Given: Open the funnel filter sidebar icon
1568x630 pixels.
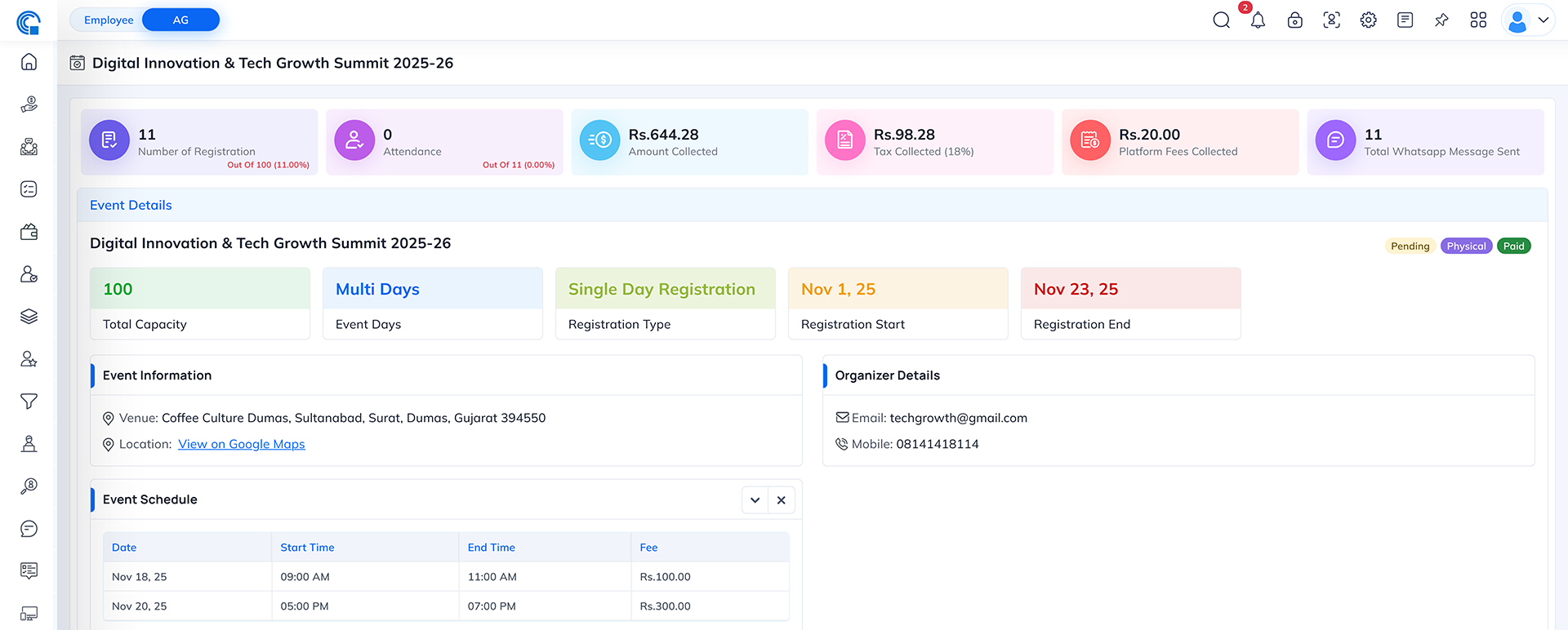Looking at the screenshot, I should point(29,402).
